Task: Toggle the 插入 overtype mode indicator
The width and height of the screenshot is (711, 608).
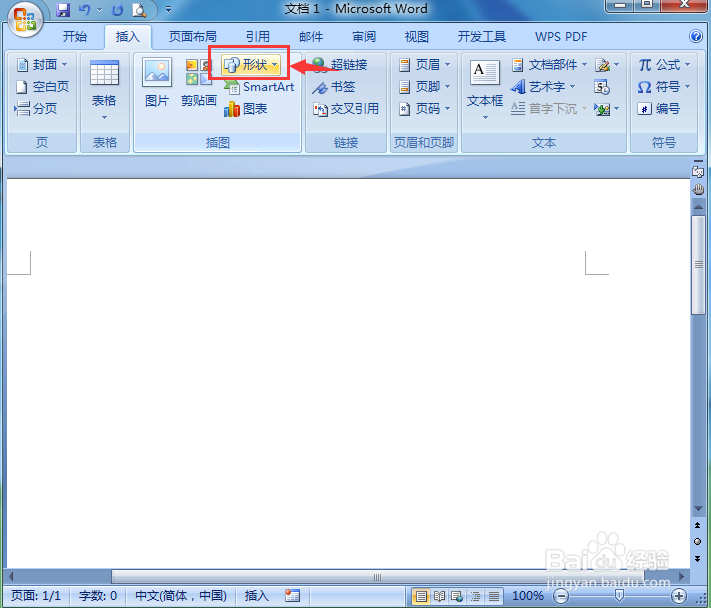Action: point(257,595)
